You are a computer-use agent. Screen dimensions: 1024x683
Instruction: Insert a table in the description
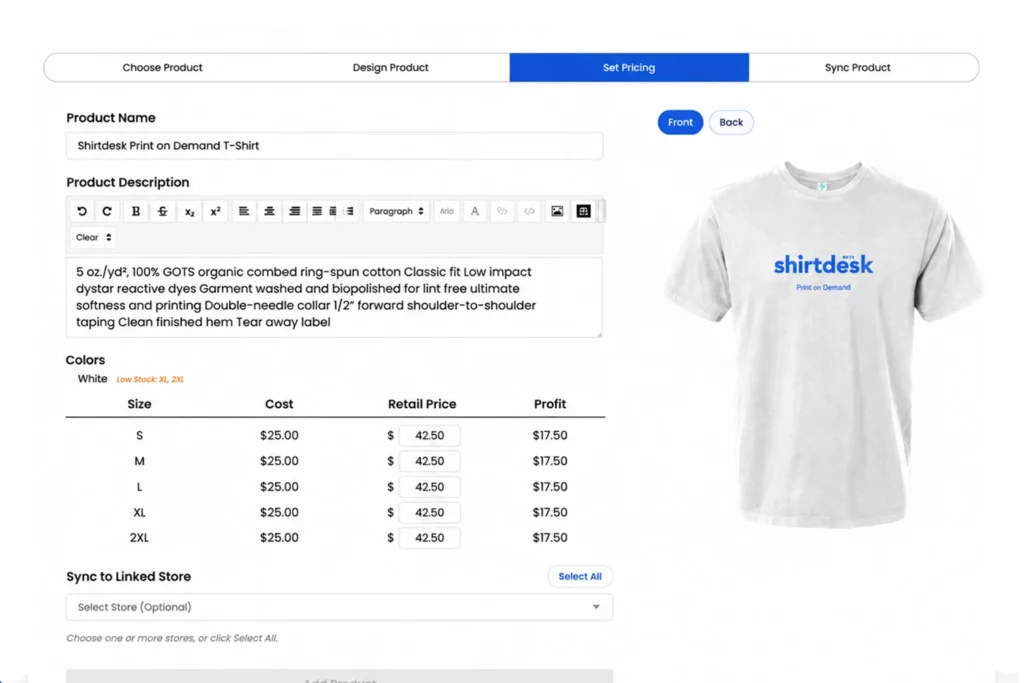584,211
